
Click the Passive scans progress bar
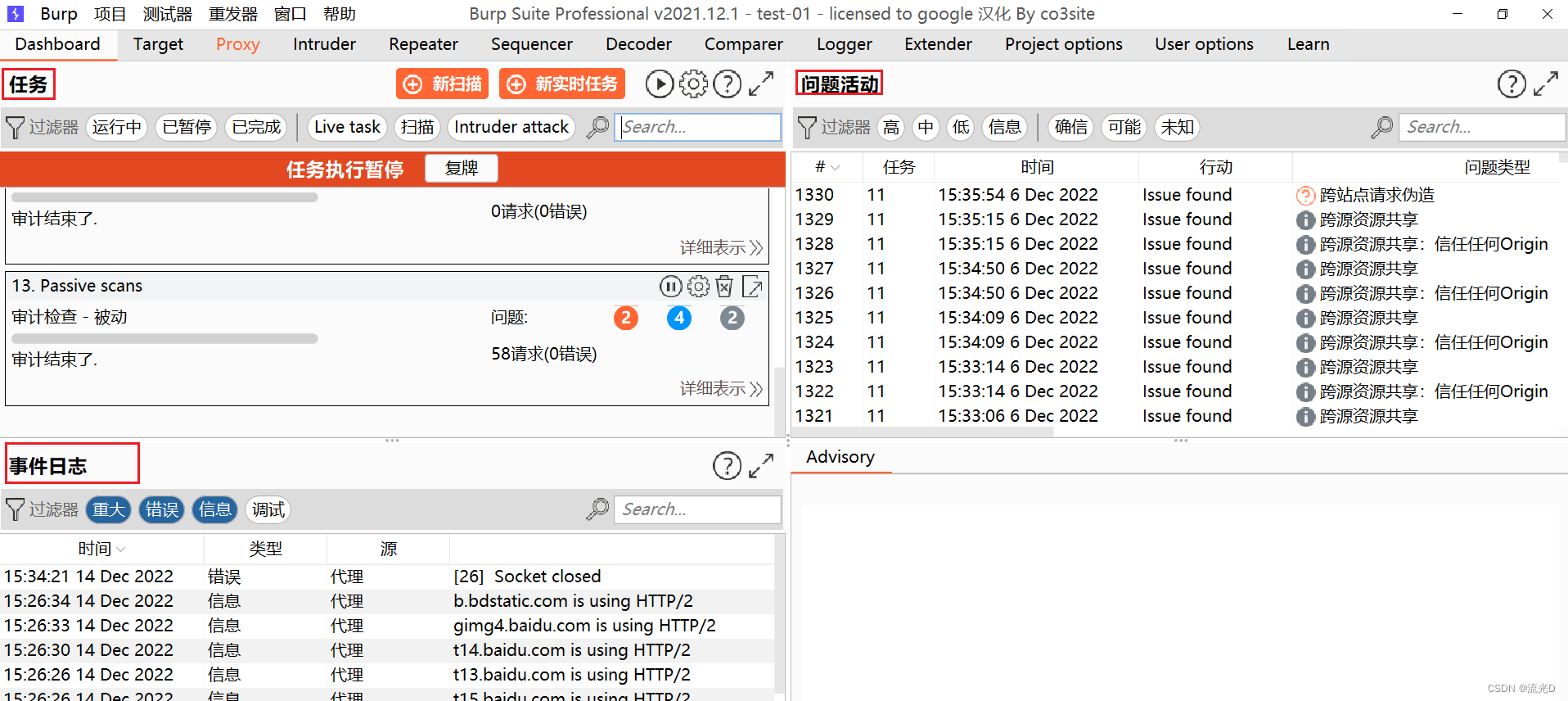click(x=164, y=338)
